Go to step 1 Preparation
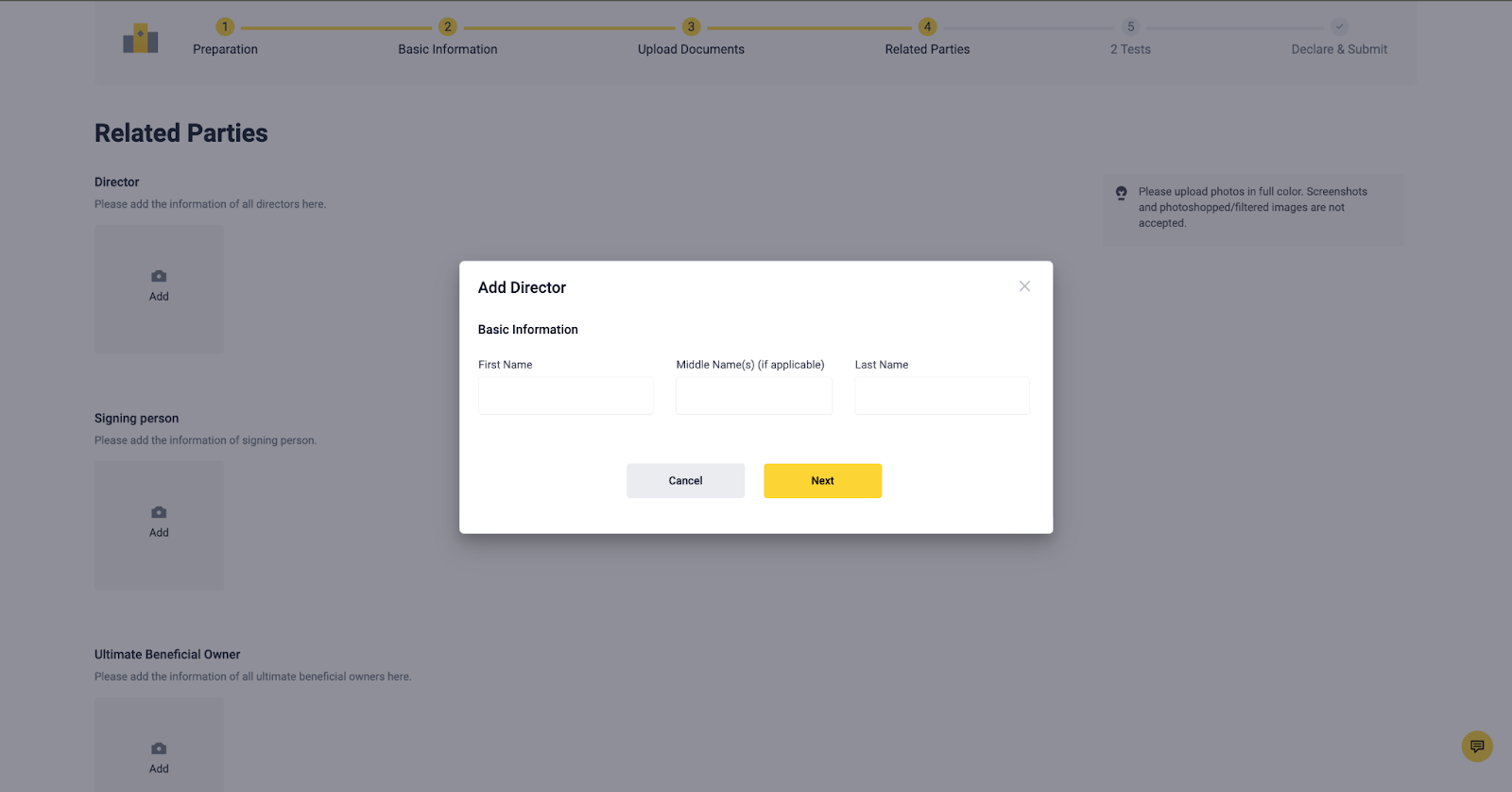 [225, 26]
